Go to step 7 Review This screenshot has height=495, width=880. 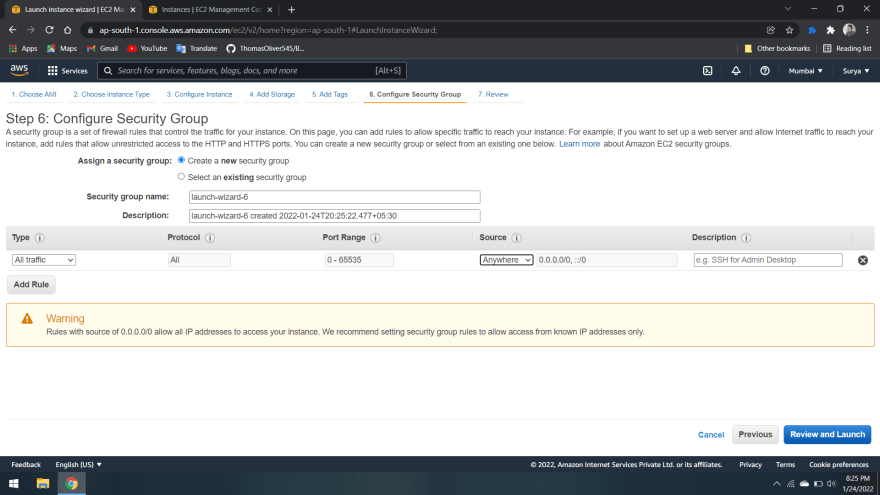point(493,94)
